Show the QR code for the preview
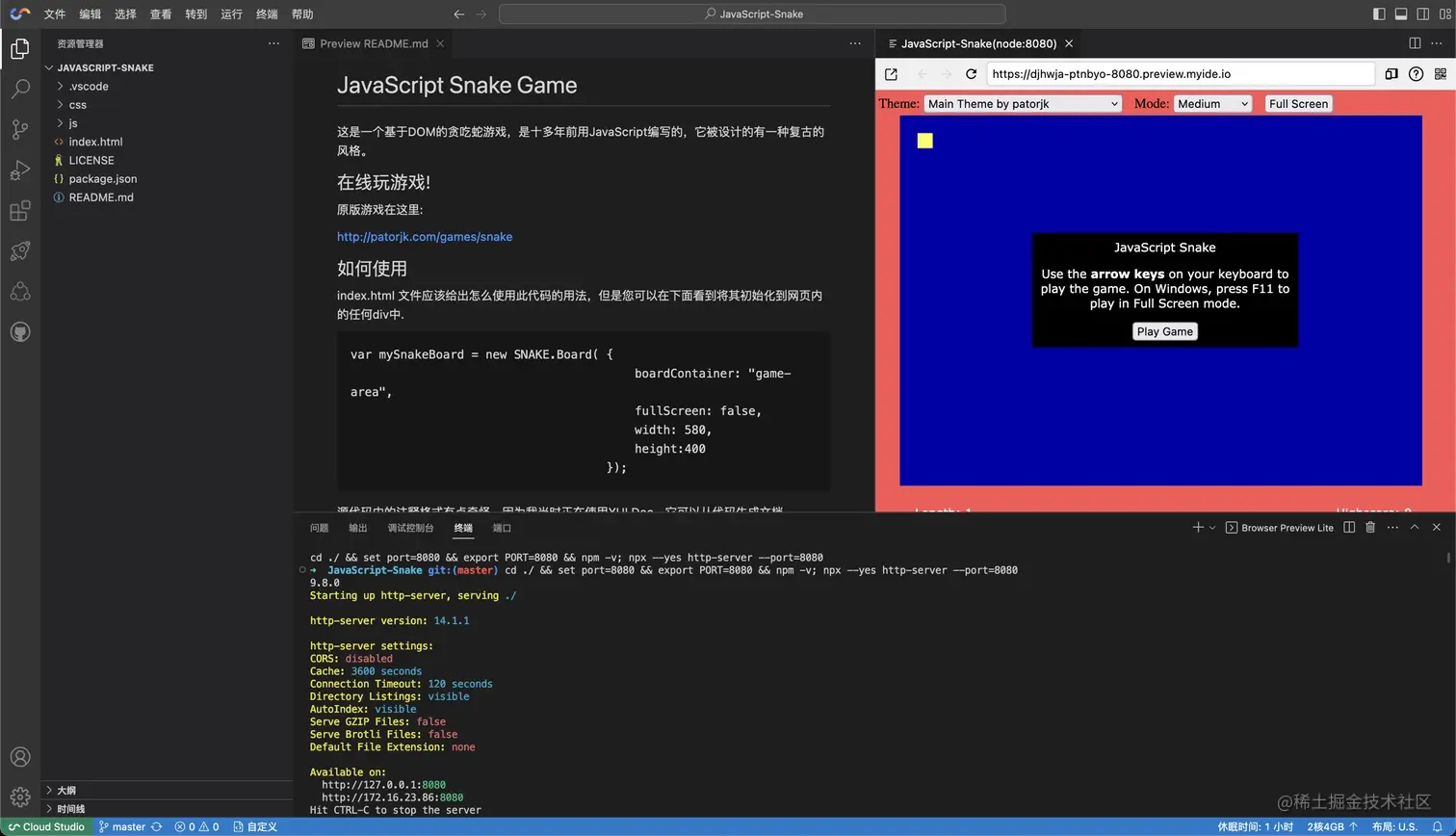 pos(1441,74)
